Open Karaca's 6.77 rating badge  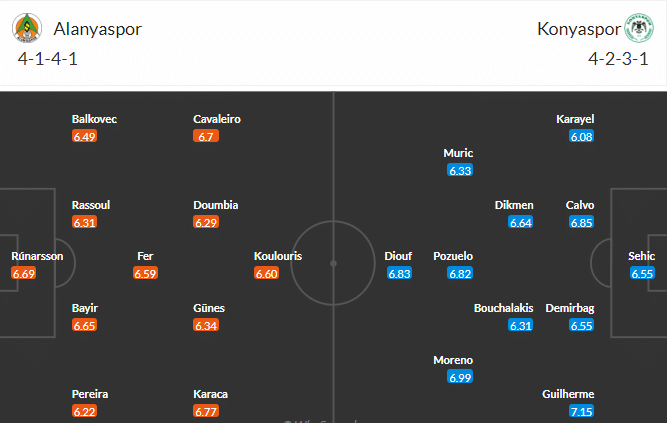pos(206,411)
